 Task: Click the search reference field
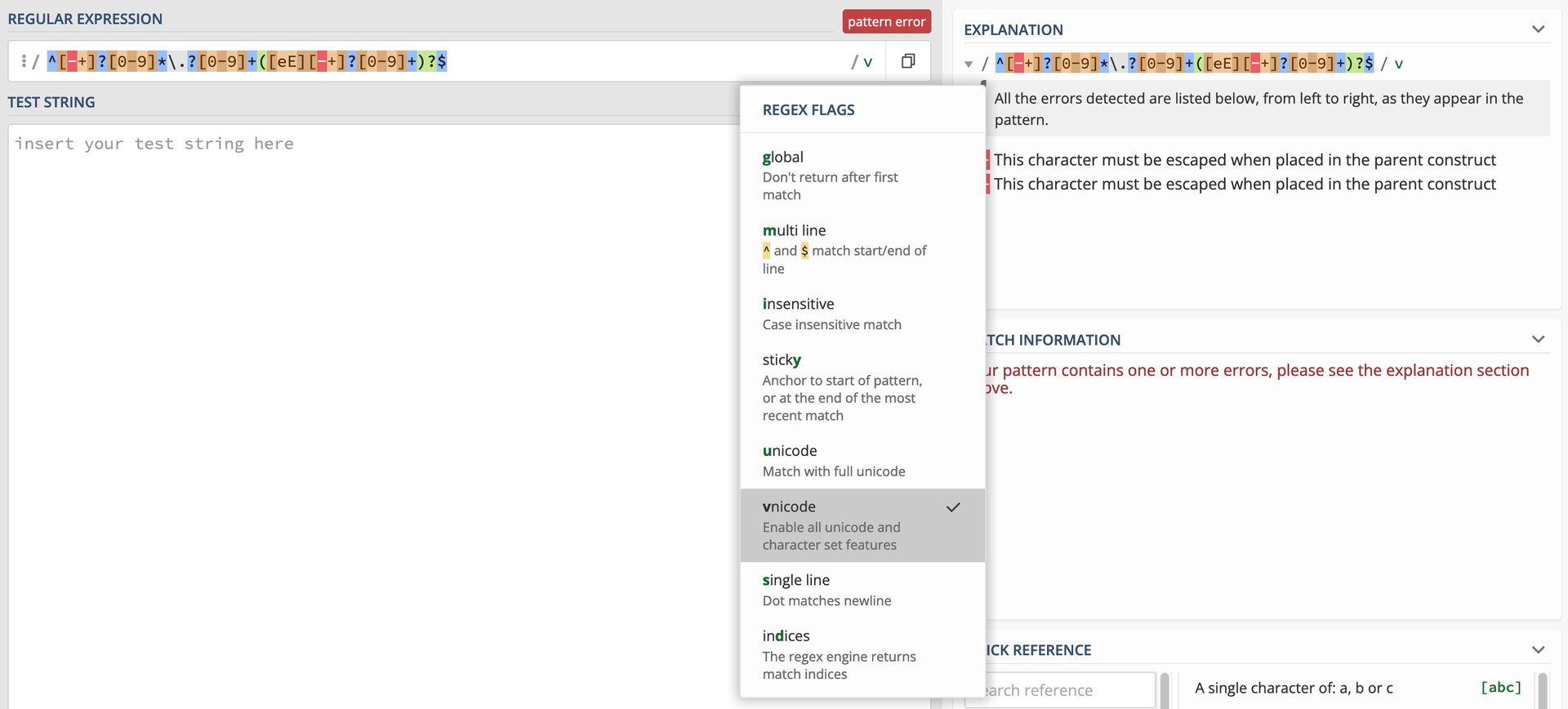(x=1062, y=690)
